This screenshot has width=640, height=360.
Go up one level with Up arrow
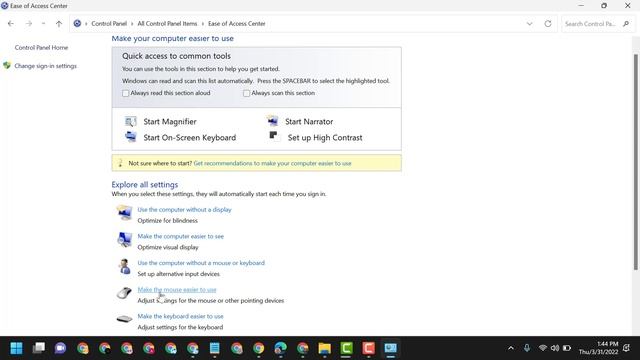59,24
